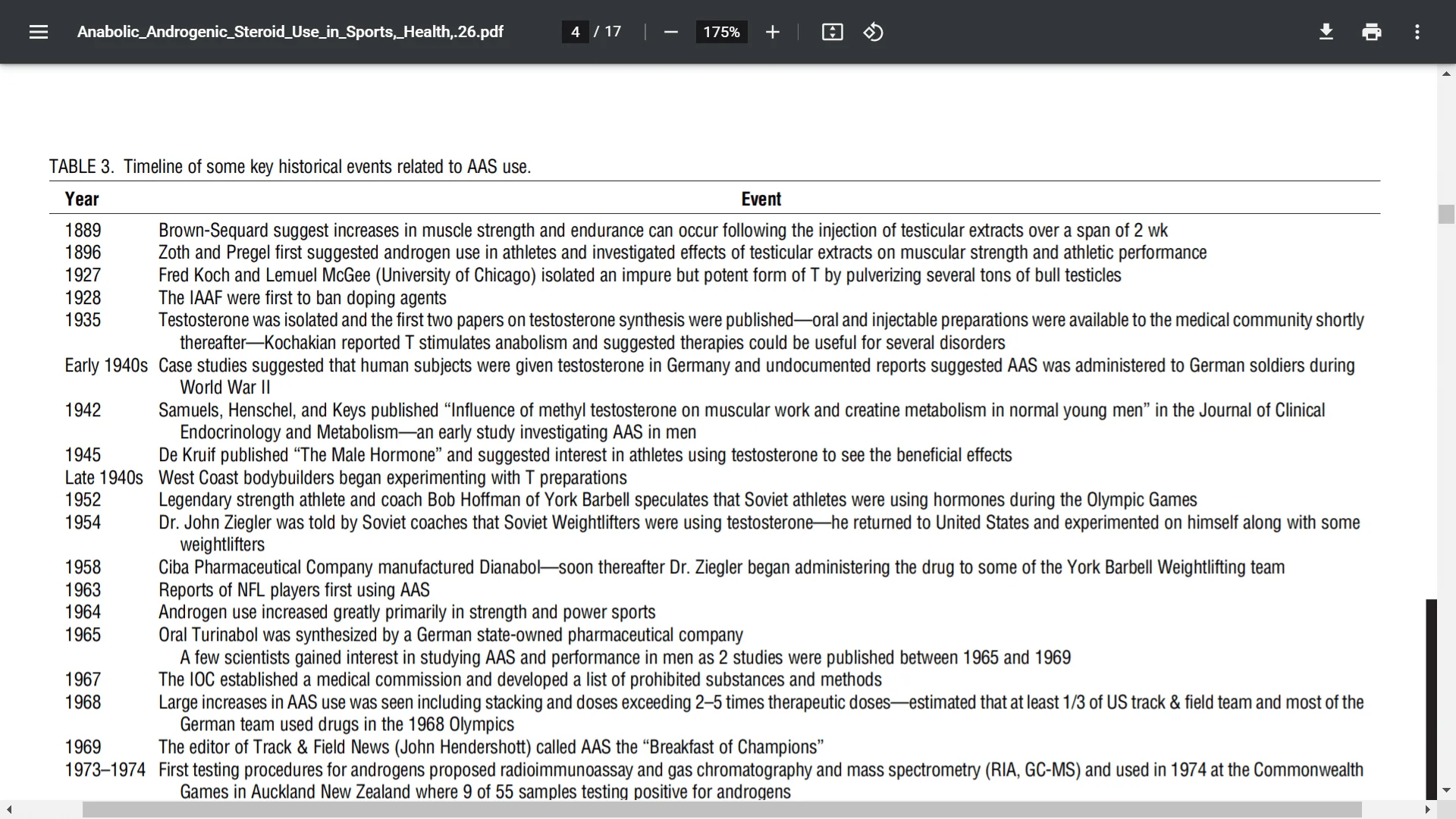Viewport: 1456px width, 819px height.
Task: Click the Dr. John Ziegler event line
Action: click(759, 522)
